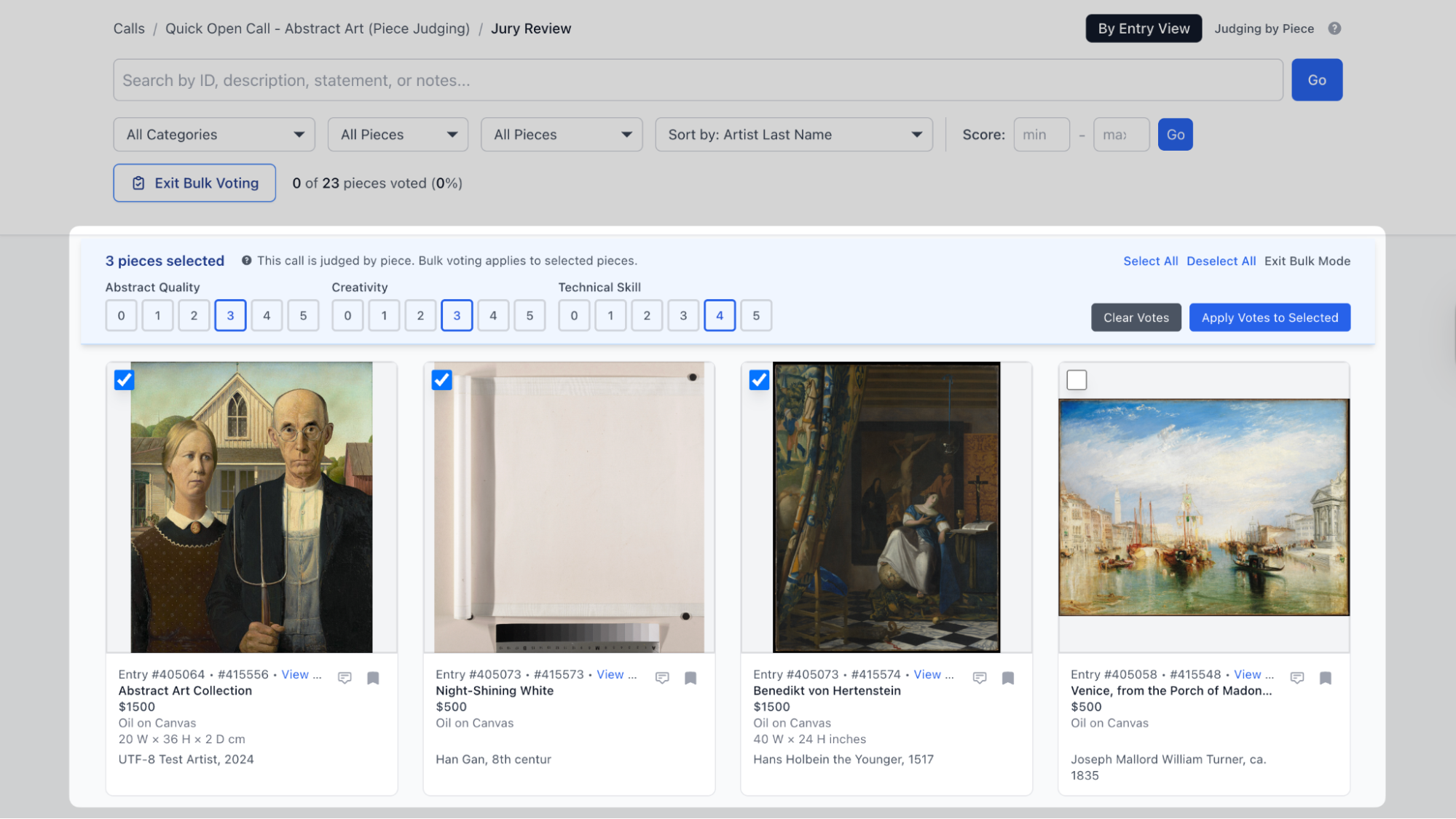
Task: Click Apply Votes to Selected button
Action: pyautogui.click(x=1270, y=317)
